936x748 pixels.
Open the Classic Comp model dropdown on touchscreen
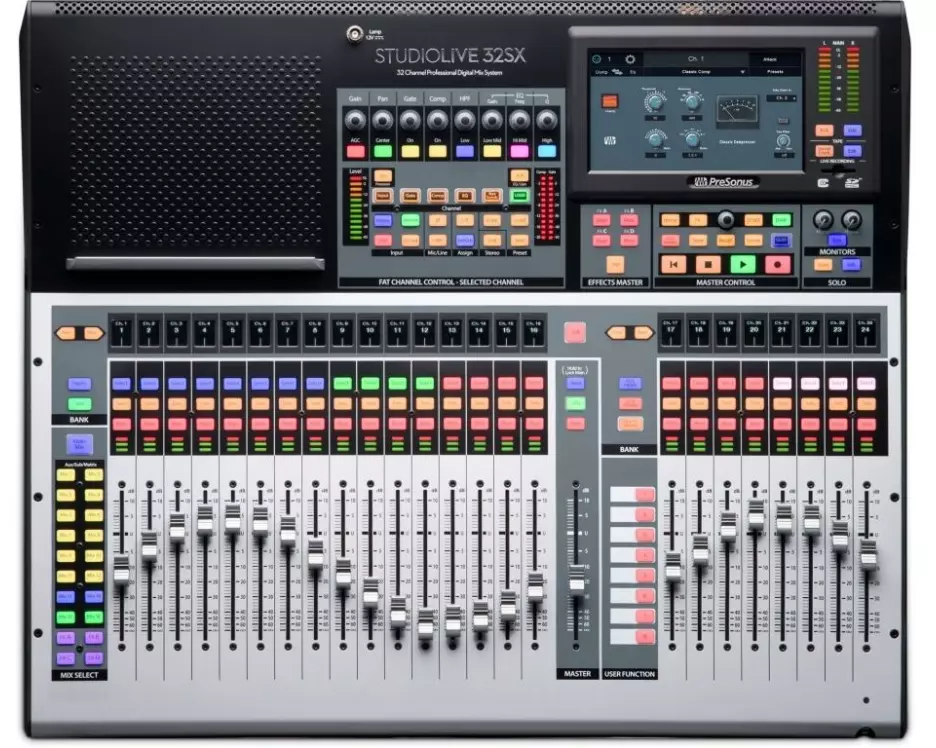pos(695,73)
